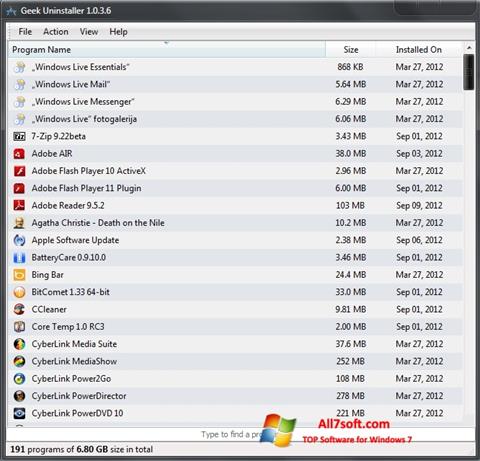Select the 'Adobe Reader 9.5.2' name
480x461 pixels.
point(68,206)
